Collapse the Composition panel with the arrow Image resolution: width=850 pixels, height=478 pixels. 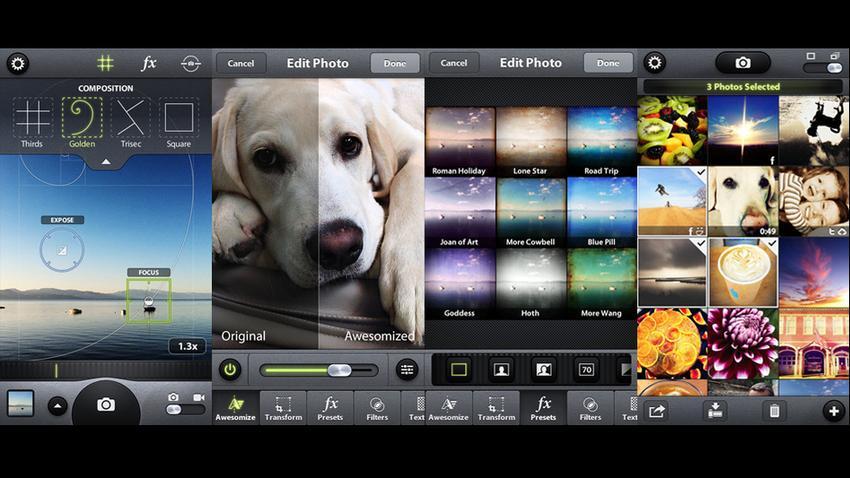[105, 161]
